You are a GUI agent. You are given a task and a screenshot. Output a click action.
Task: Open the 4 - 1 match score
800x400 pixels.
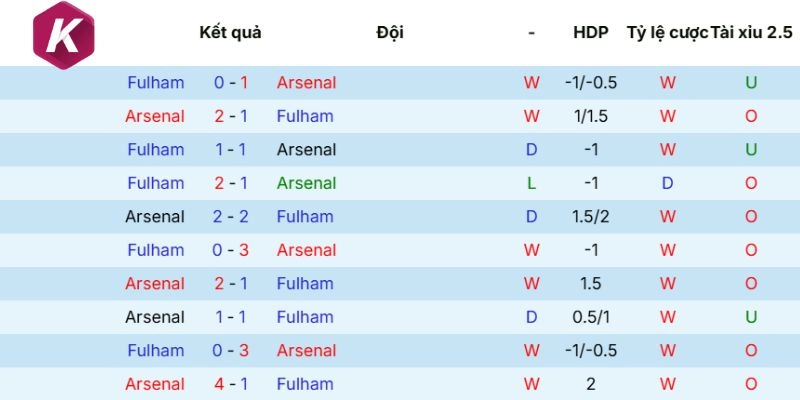click(x=231, y=384)
